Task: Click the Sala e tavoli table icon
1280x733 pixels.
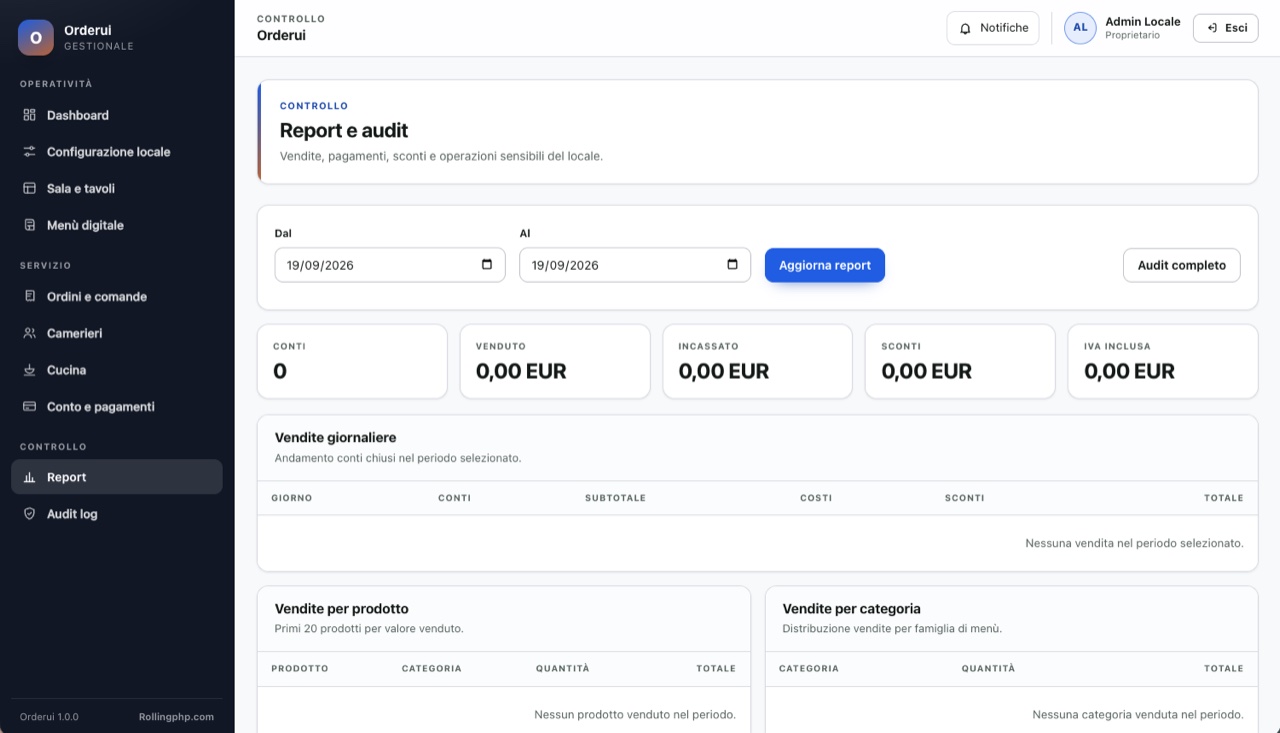Action: [29, 188]
